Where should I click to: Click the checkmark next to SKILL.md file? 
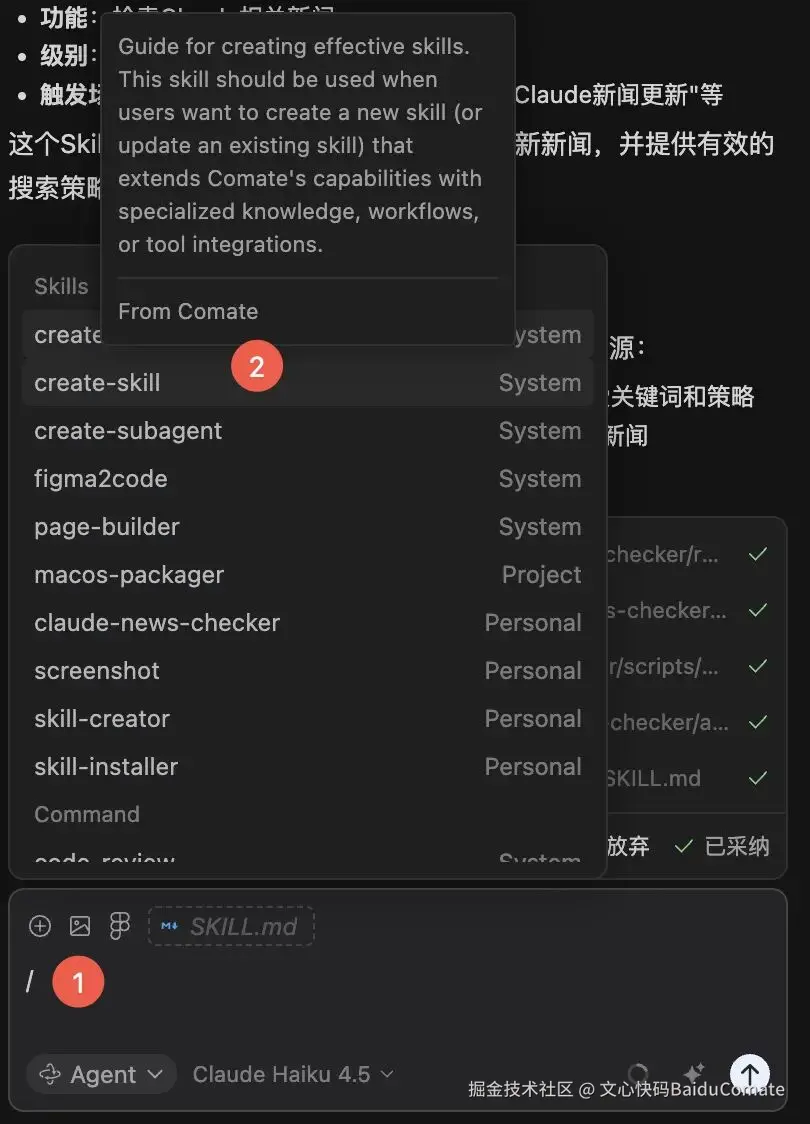pos(758,777)
